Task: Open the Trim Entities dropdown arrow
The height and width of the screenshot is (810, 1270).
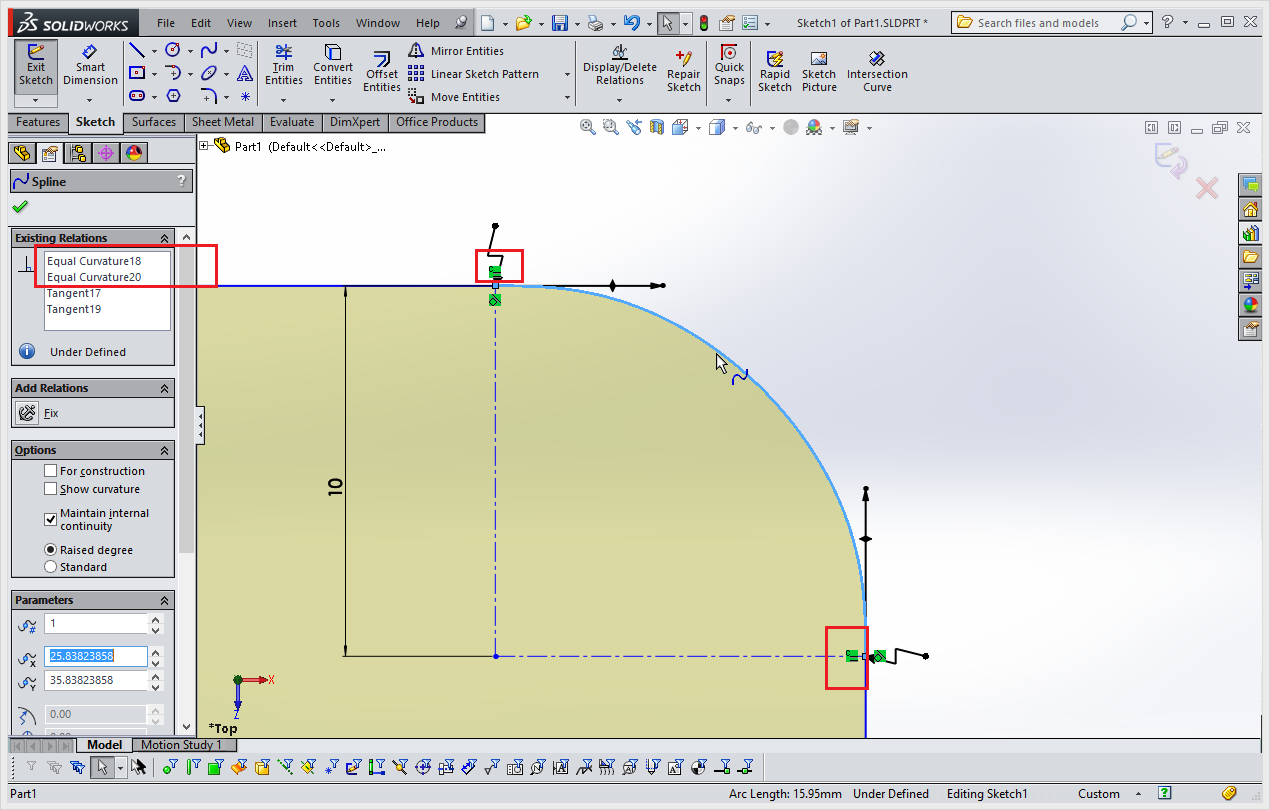Action: (284, 99)
